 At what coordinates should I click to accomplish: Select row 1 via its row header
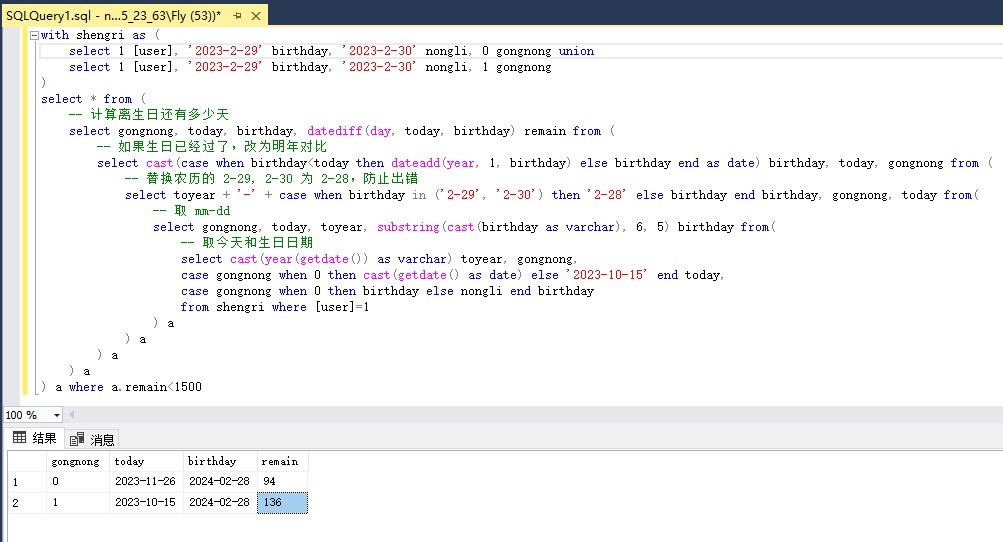pyautogui.click(x=27, y=482)
